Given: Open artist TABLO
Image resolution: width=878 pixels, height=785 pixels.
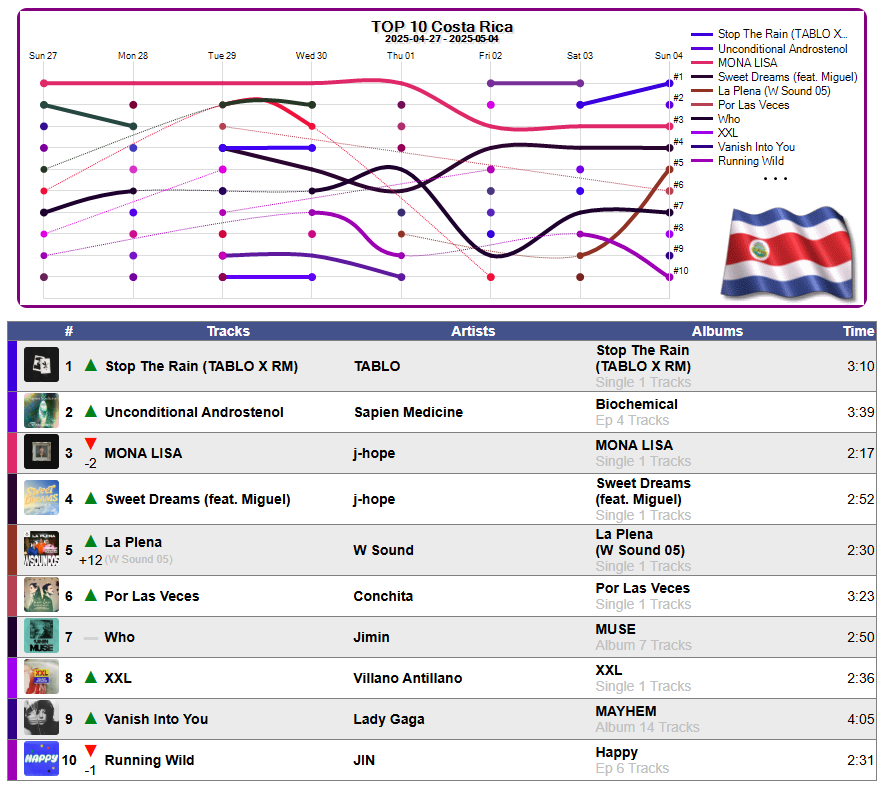Looking at the screenshot, I should 377,366.
